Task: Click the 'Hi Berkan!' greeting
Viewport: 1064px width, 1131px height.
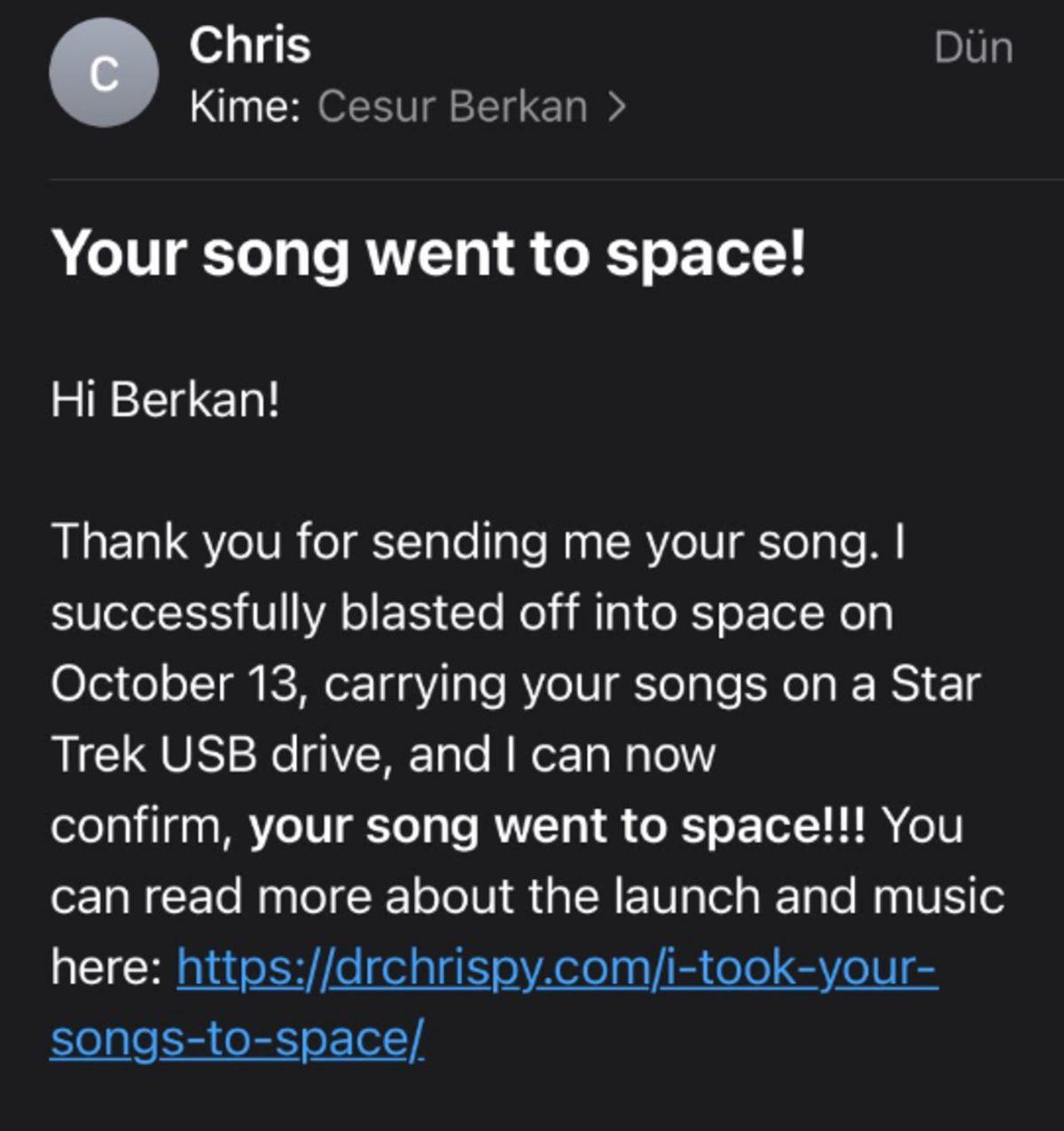Action: pyautogui.click(x=165, y=400)
